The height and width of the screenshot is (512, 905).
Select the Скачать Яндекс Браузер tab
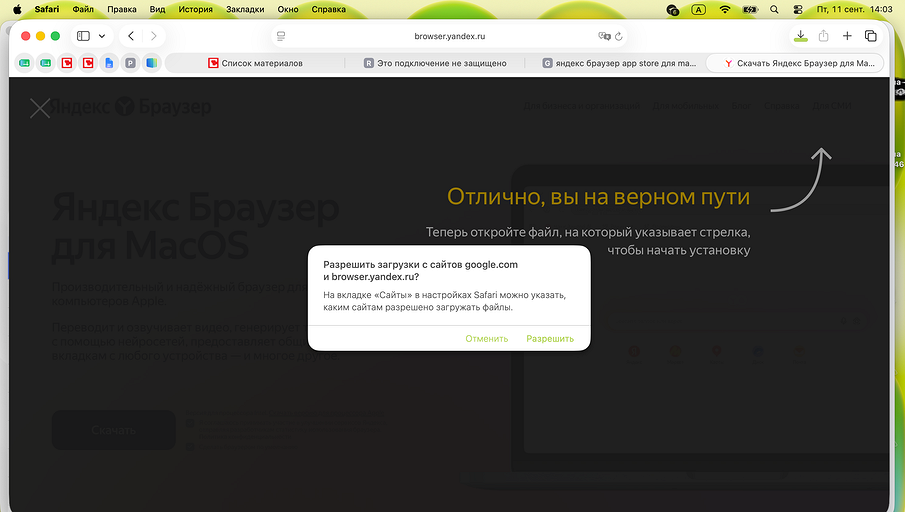click(x=795, y=63)
